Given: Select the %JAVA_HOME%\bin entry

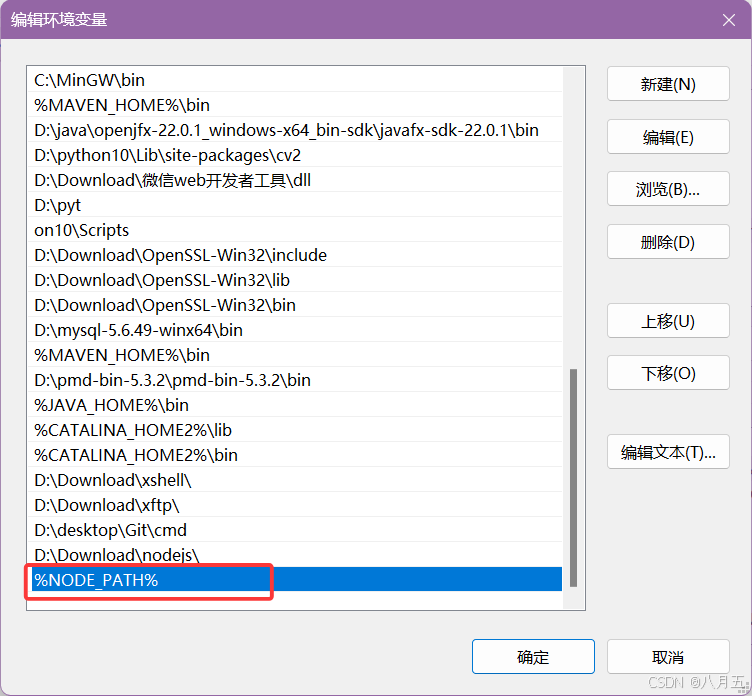Looking at the screenshot, I should click(295, 405).
